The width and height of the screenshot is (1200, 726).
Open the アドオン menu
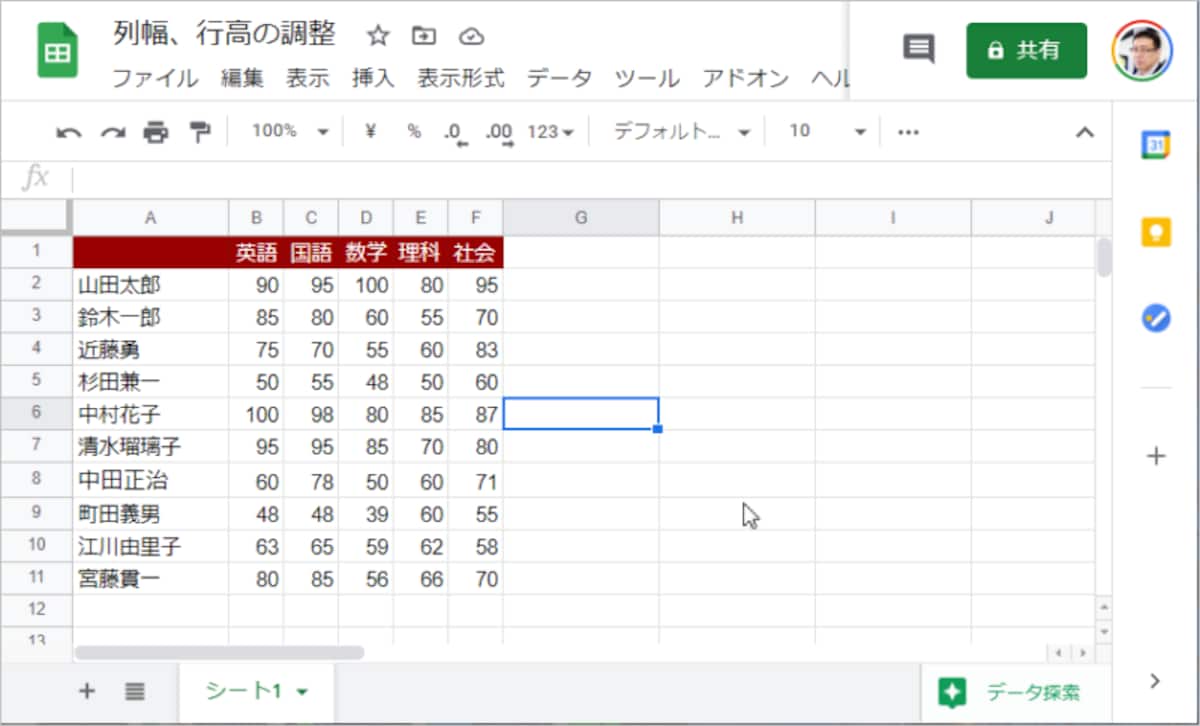[x=745, y=78]
